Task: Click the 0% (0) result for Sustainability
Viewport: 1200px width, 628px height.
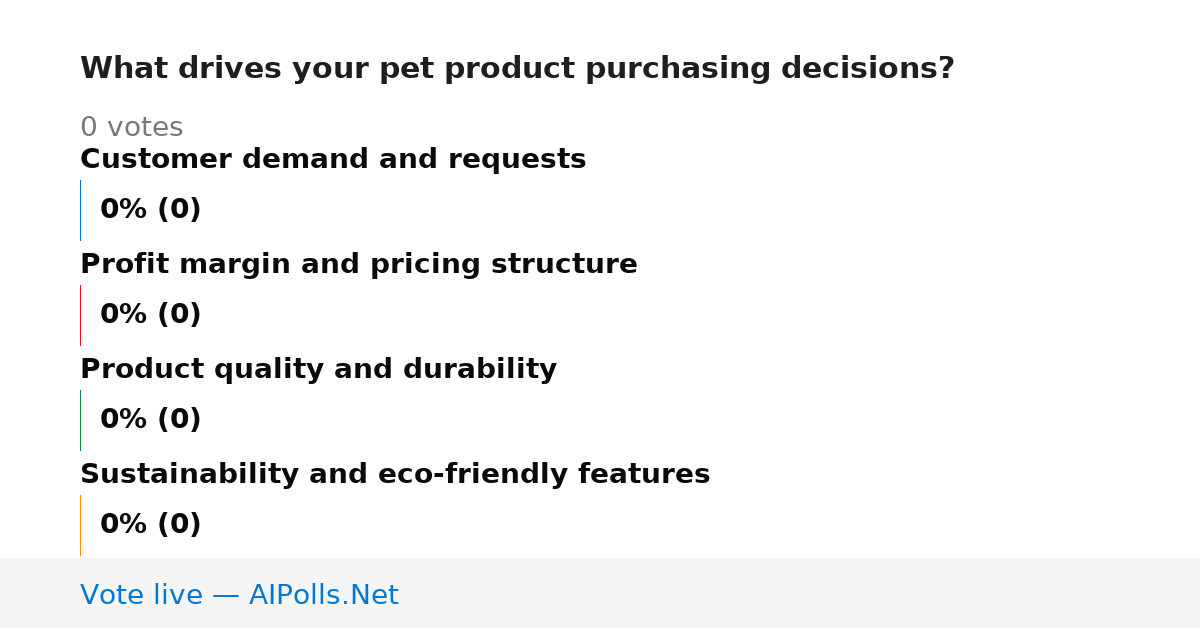Action: point(150,525)
